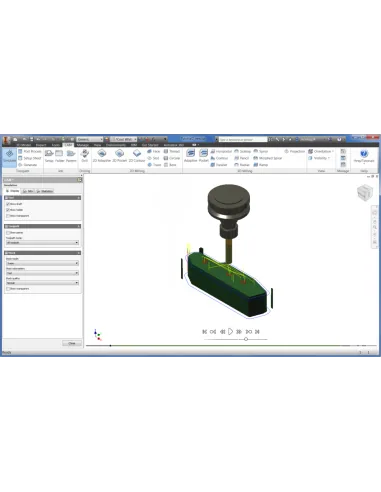Image resolution: width=381 pixels, height=492 pixels.
Task: Click the Bore milling tool
Action: pos(170,165)
